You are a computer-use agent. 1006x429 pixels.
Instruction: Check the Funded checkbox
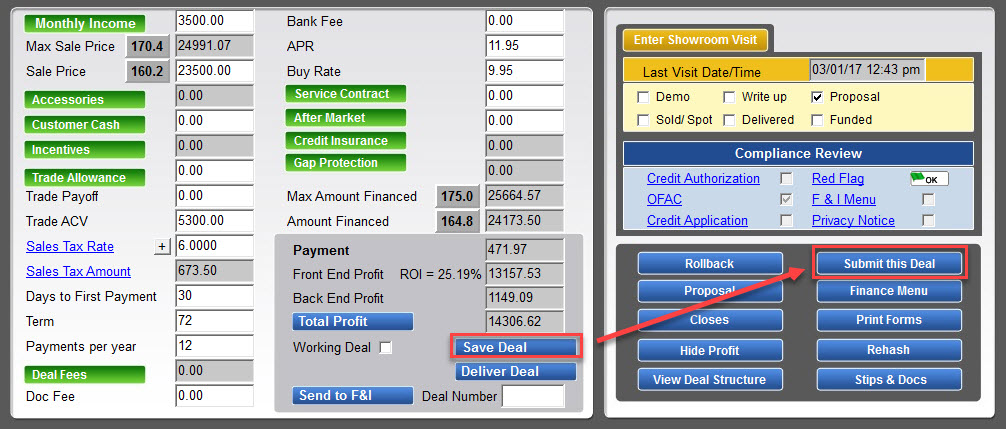point(817,120)
